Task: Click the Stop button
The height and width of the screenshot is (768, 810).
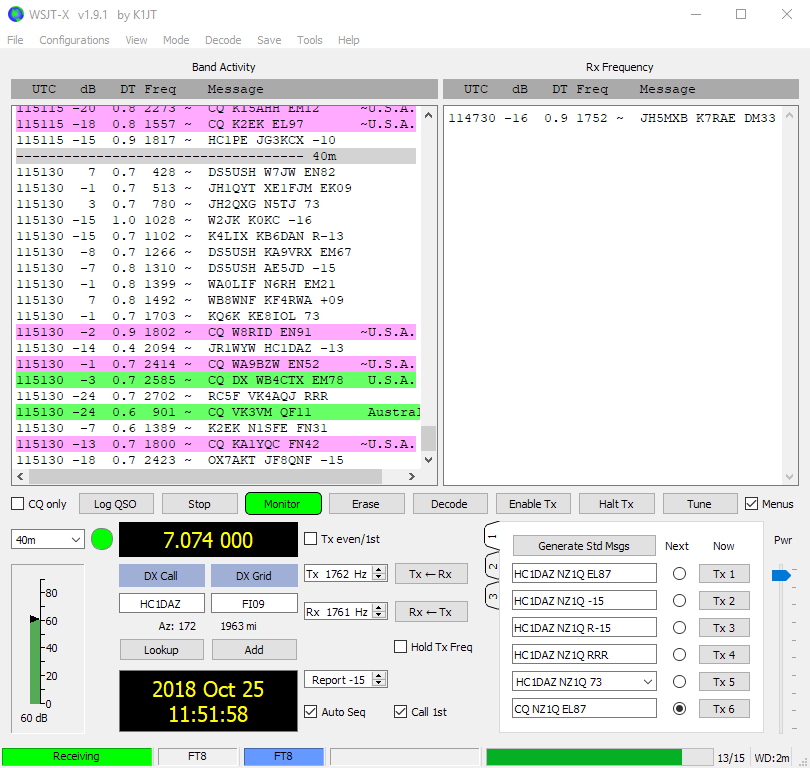Action: point(199,504)
